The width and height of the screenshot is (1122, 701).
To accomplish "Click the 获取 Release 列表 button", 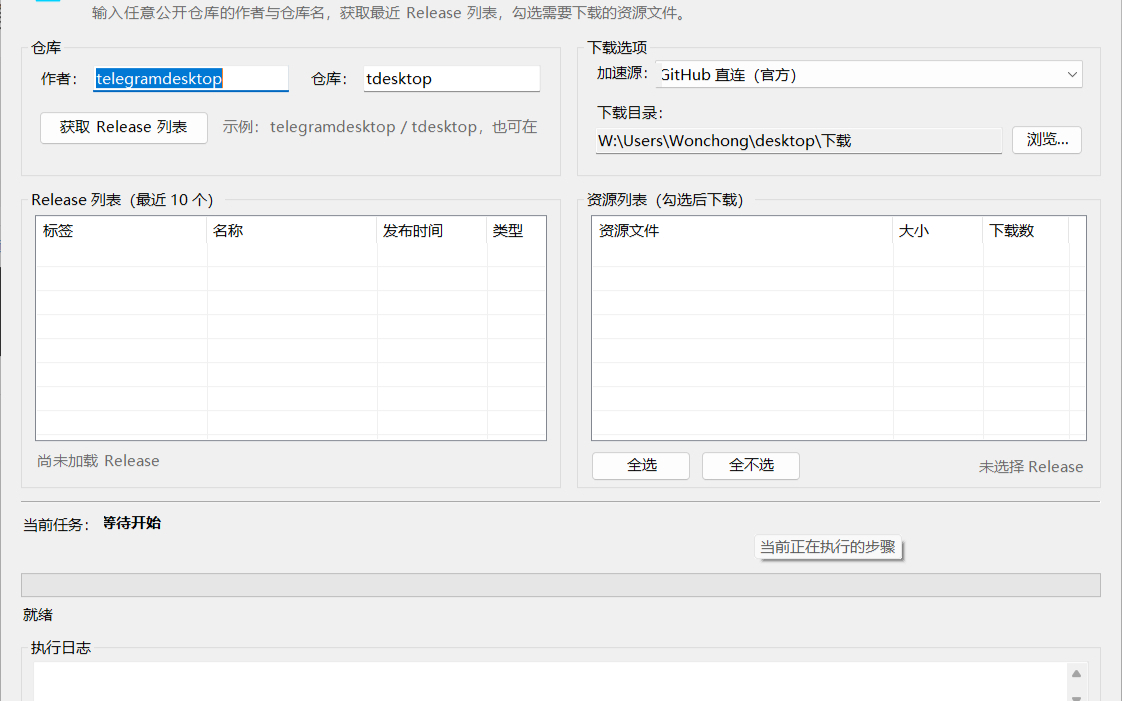I will point(124,128).
